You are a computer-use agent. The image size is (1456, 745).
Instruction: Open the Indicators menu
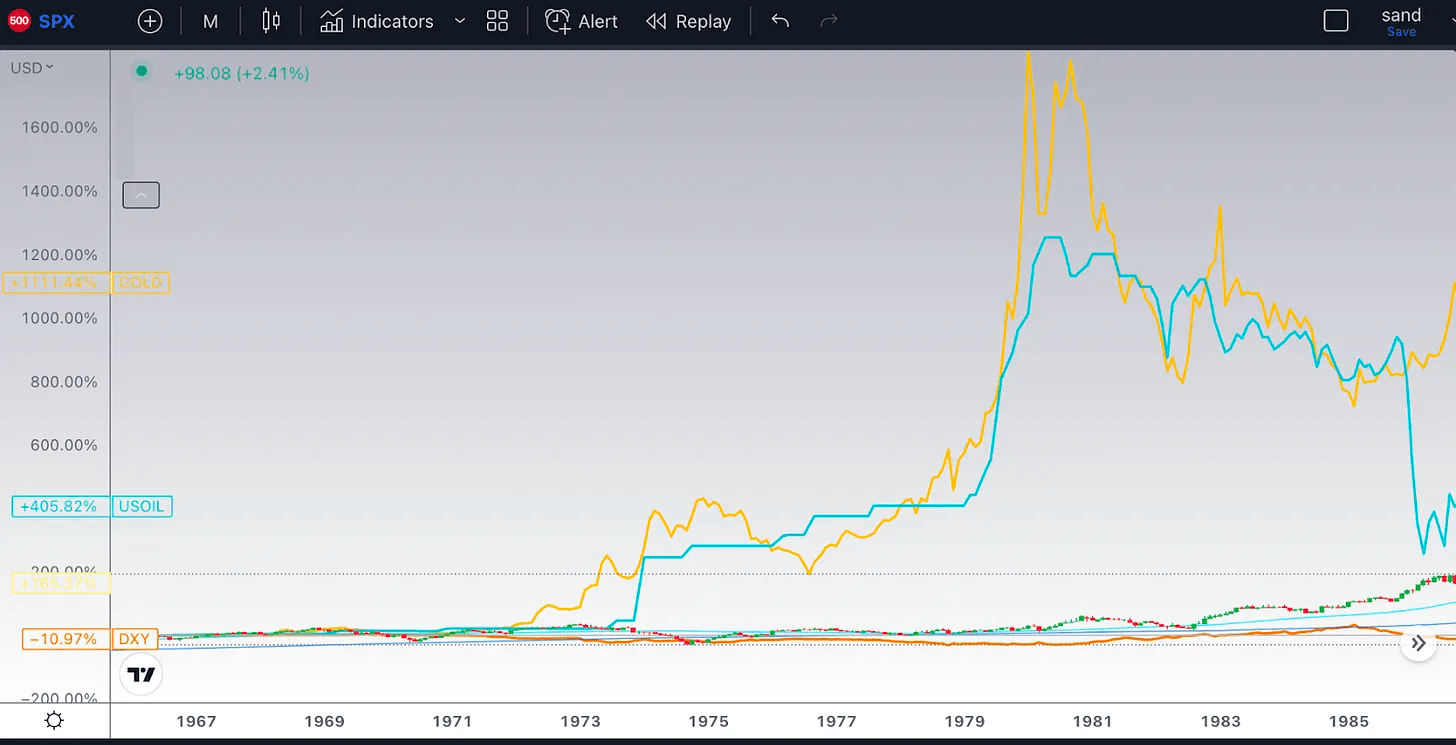377,21
